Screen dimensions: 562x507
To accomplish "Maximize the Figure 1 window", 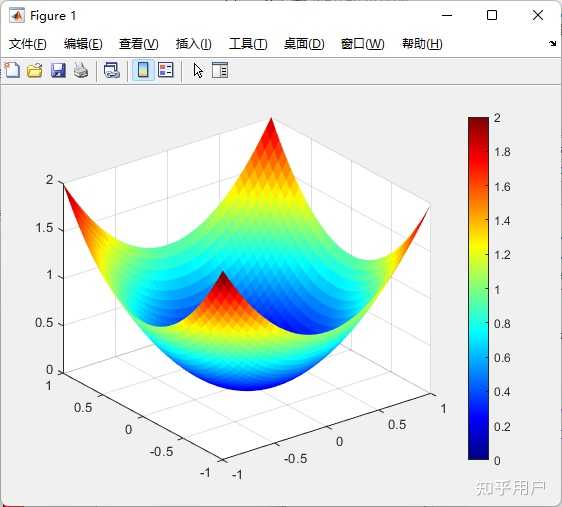I will click(x=492, y=15).
